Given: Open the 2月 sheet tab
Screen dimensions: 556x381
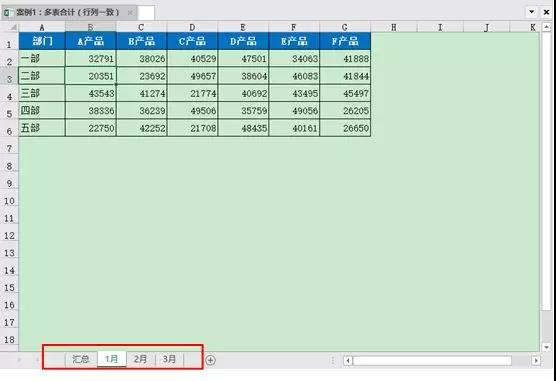Looking at the screenshot, I should point(140,359).
